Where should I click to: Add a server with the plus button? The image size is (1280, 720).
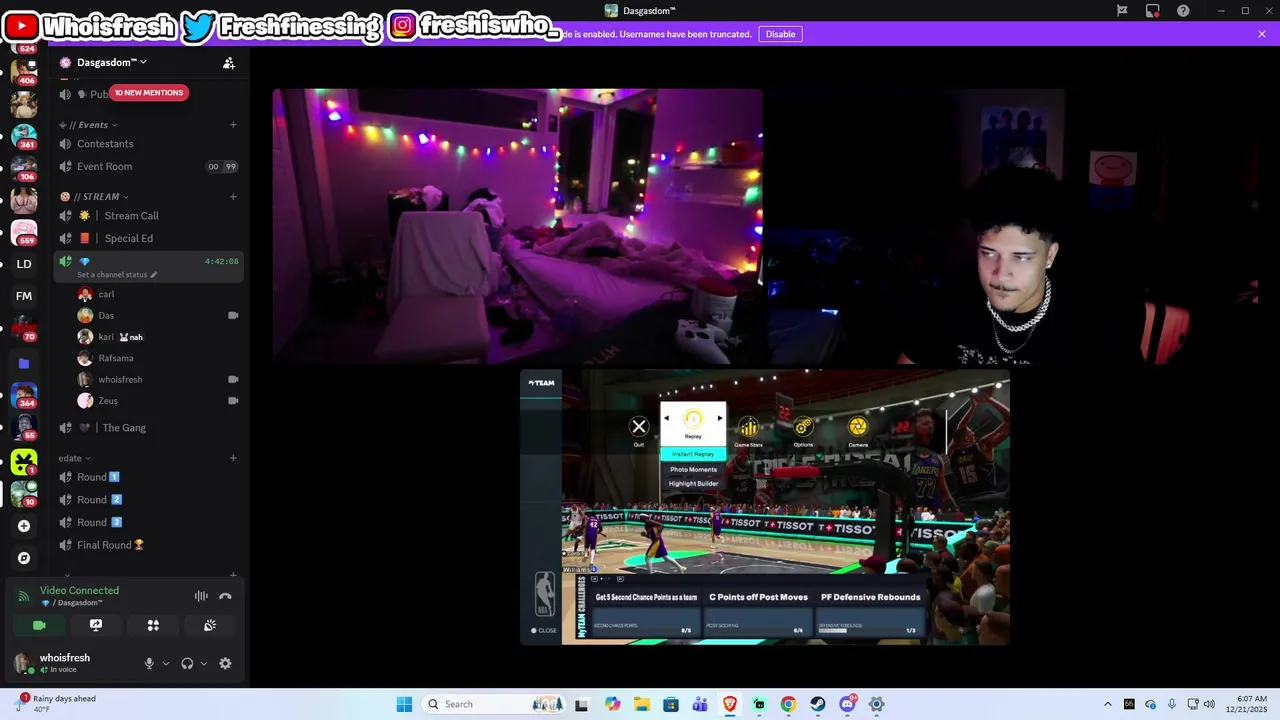coord(24,526)
